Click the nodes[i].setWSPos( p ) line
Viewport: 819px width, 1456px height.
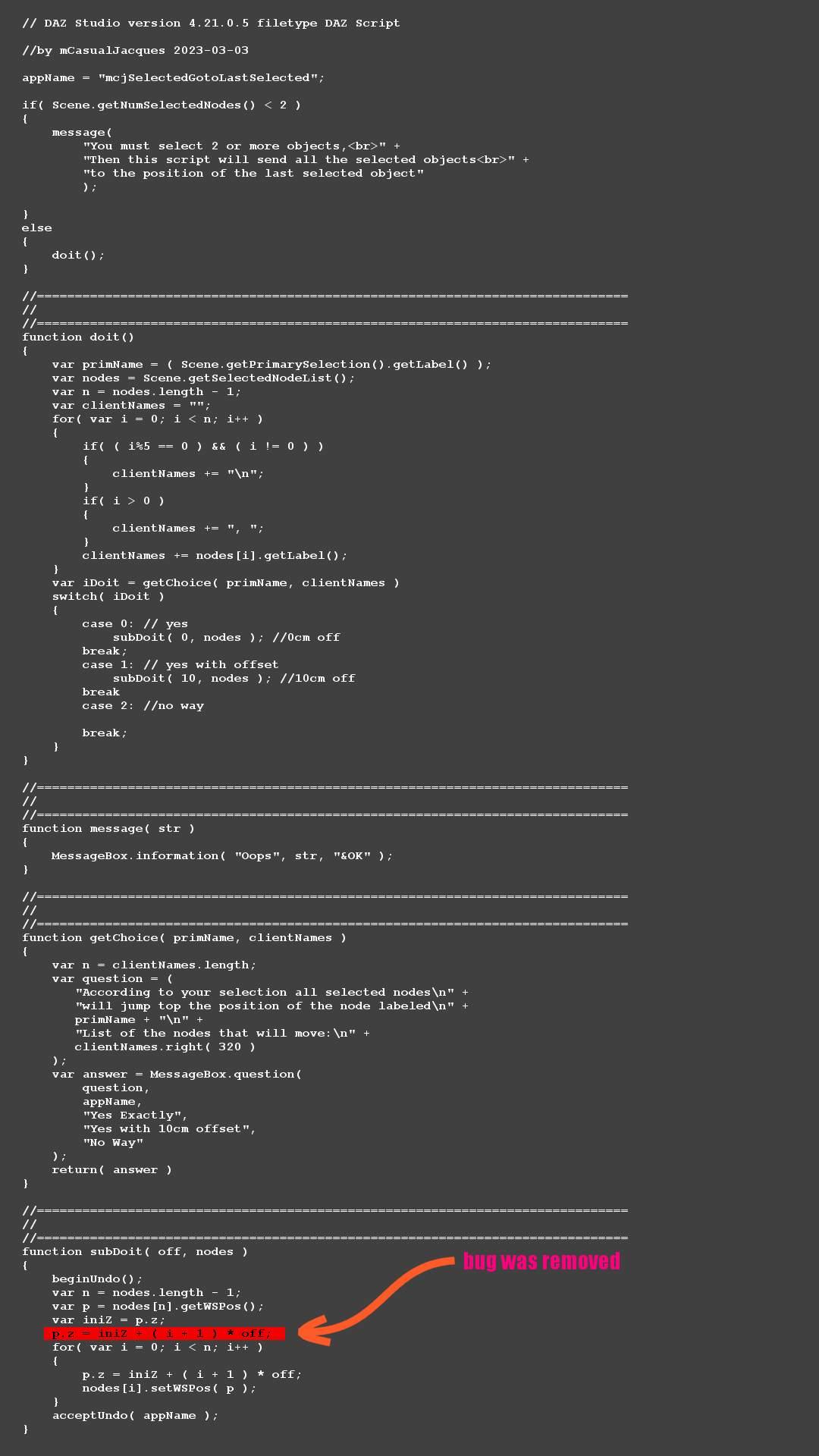tap(169, 1388)
